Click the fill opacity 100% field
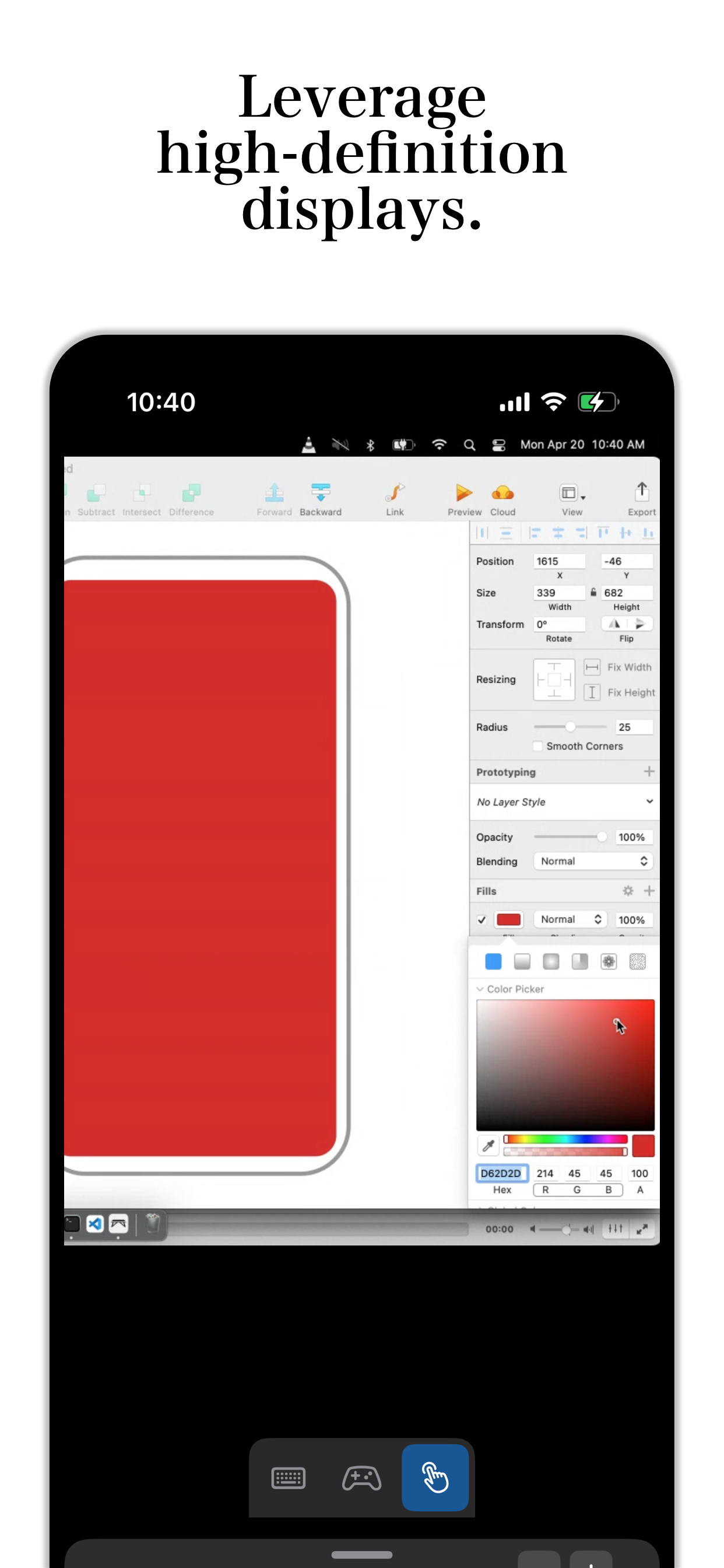 [x=634, y=920]
